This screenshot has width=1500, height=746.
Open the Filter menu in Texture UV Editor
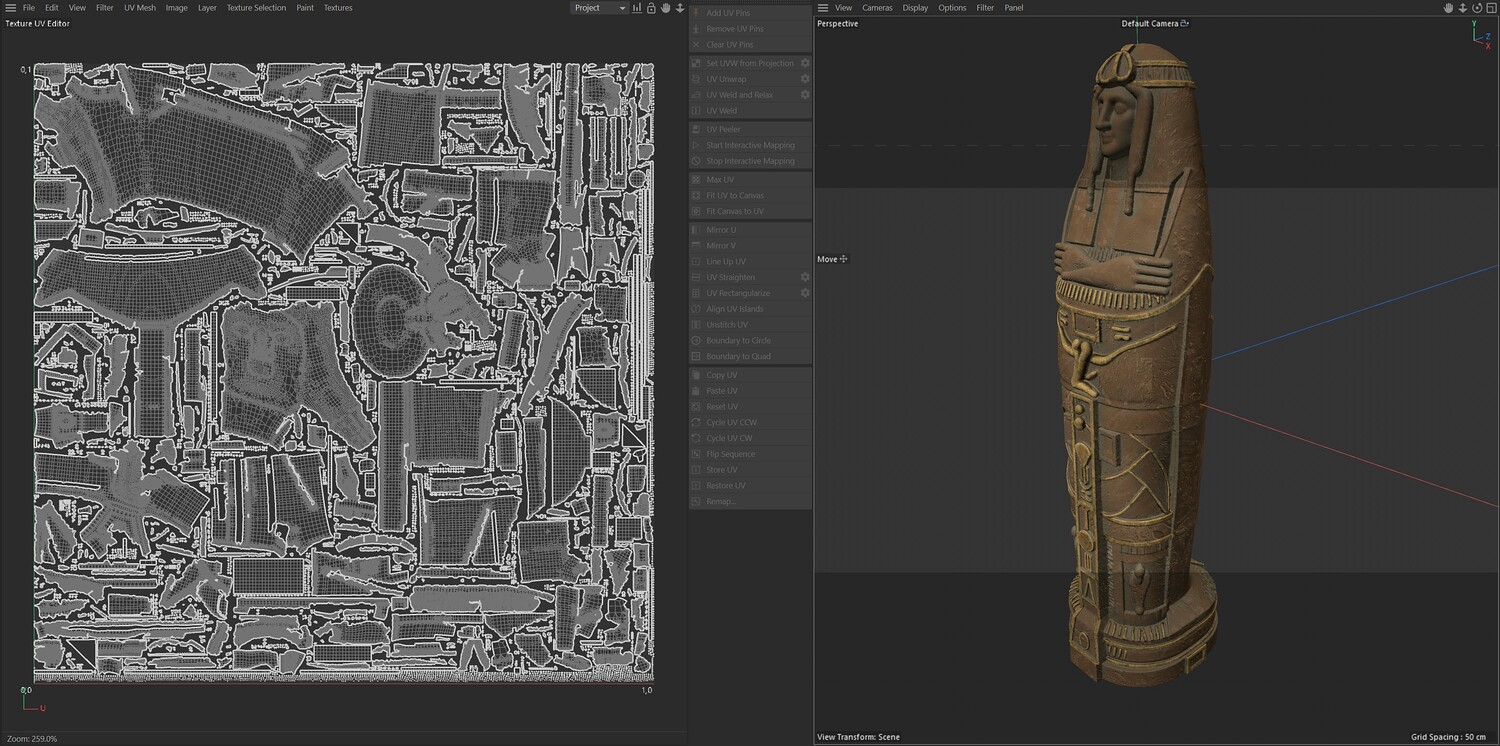tap(105, 8)
